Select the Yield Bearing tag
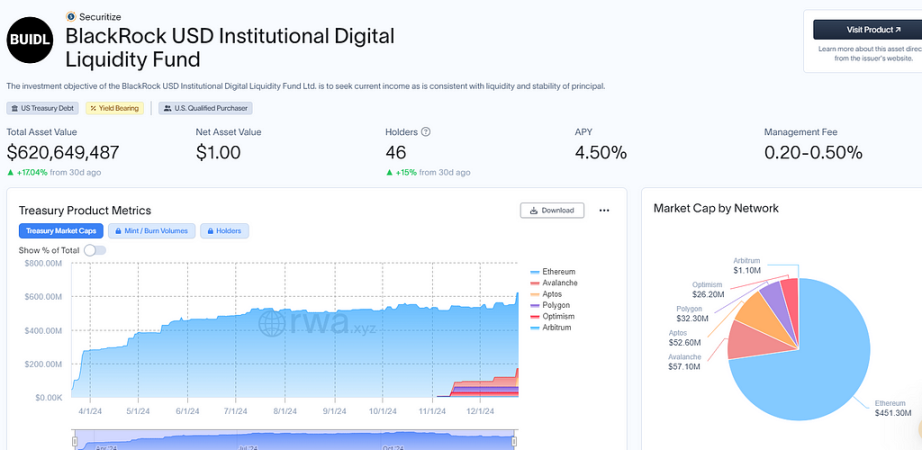 point(115,108)
